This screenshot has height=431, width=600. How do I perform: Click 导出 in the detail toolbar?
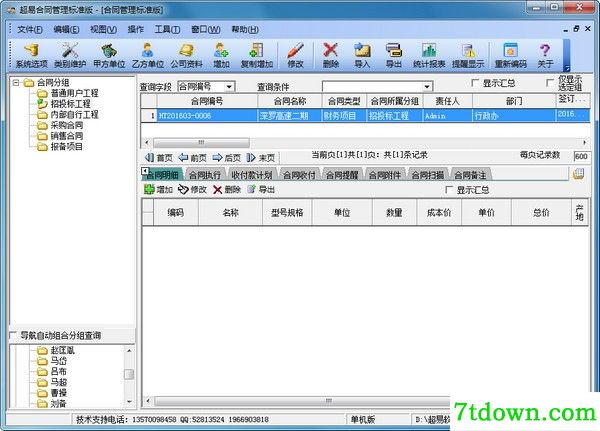[x=261, y=189]
